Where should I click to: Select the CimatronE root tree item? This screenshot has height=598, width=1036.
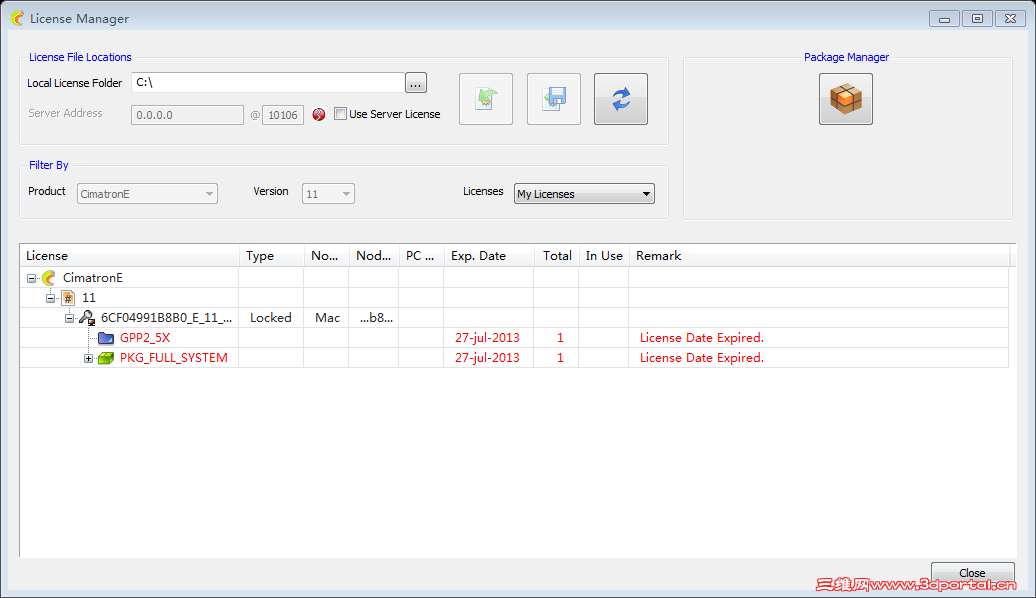[92, 278]
